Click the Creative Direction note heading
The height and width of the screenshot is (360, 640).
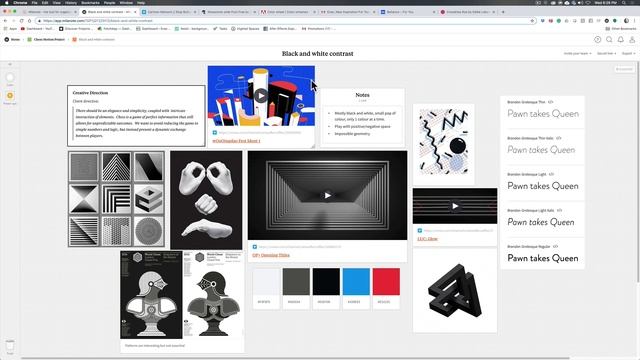tap(90, 93)
